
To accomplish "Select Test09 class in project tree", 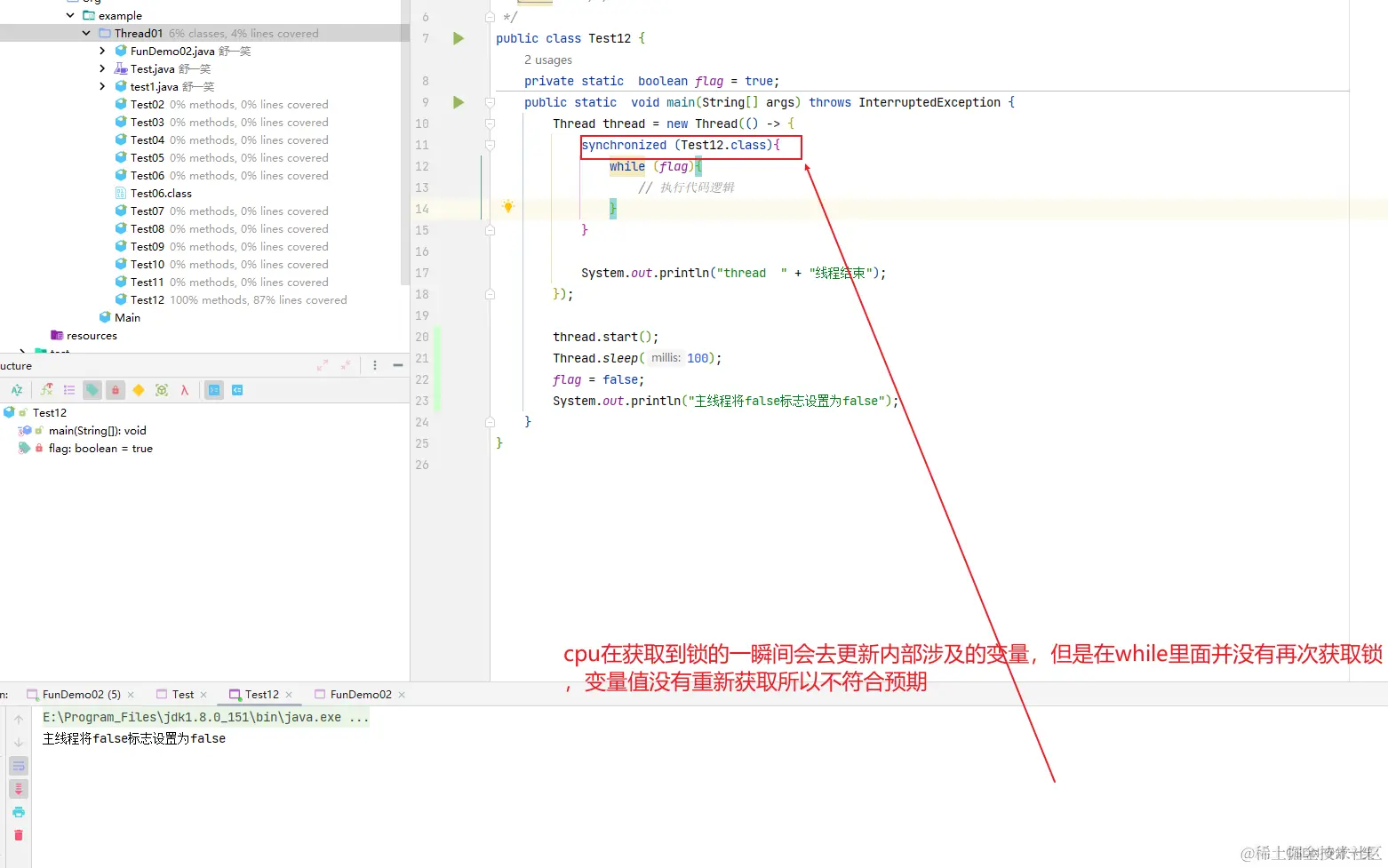I will pos(147,246).
